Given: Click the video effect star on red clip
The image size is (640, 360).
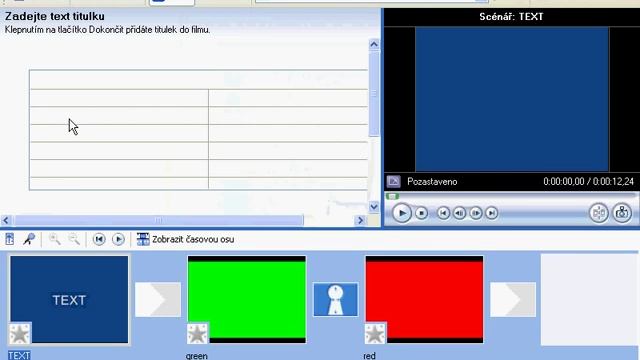Looking at the screenshot, I should tap(376, 334).
